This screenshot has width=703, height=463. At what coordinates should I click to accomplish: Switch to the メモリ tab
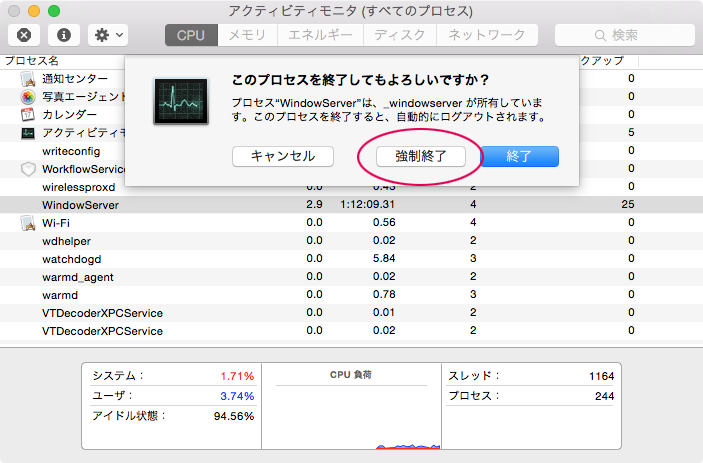pos(247,35)
